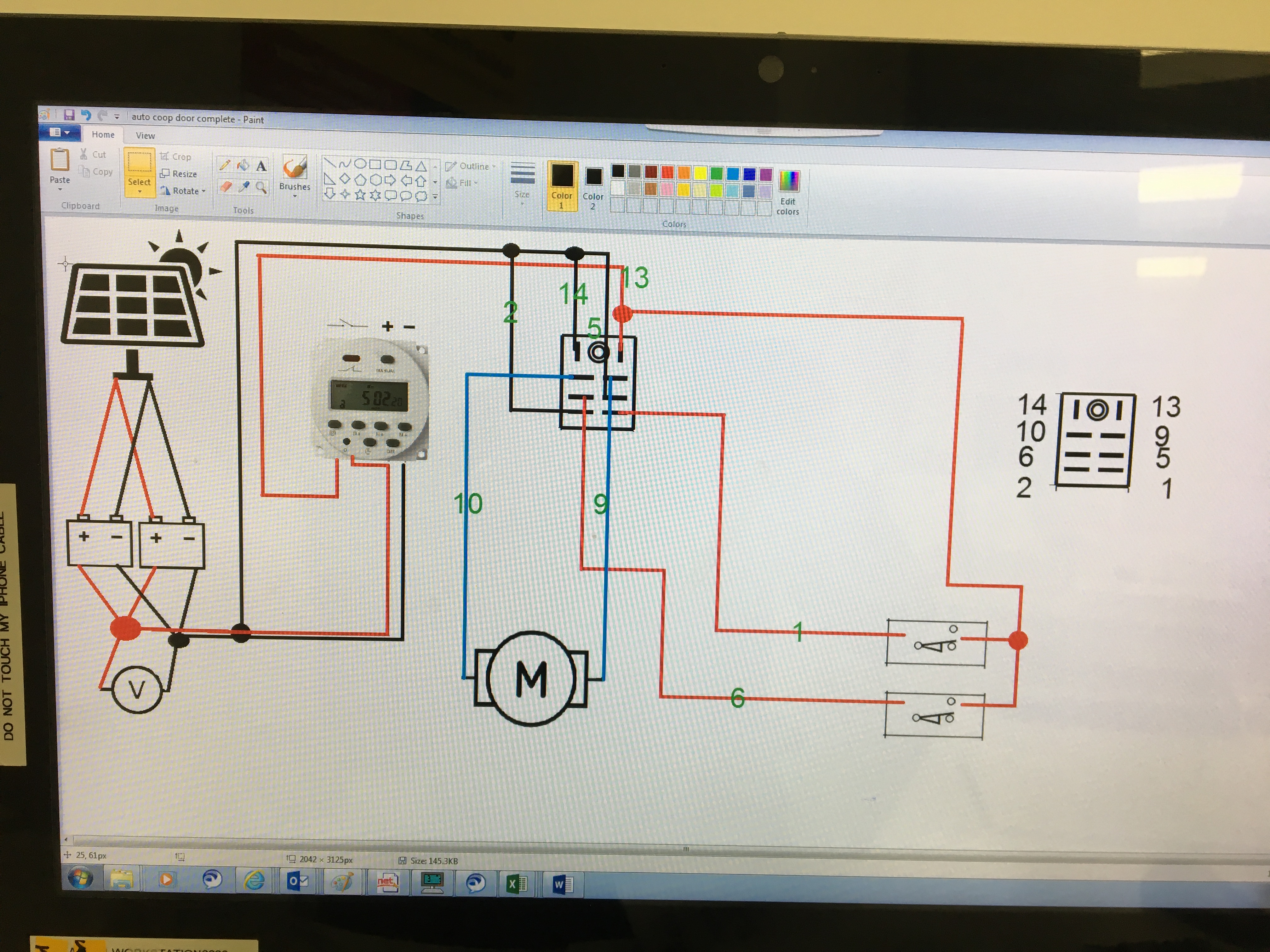Choose the five-point star shape
Screen dimensions: 1270x952
(360, 195)
